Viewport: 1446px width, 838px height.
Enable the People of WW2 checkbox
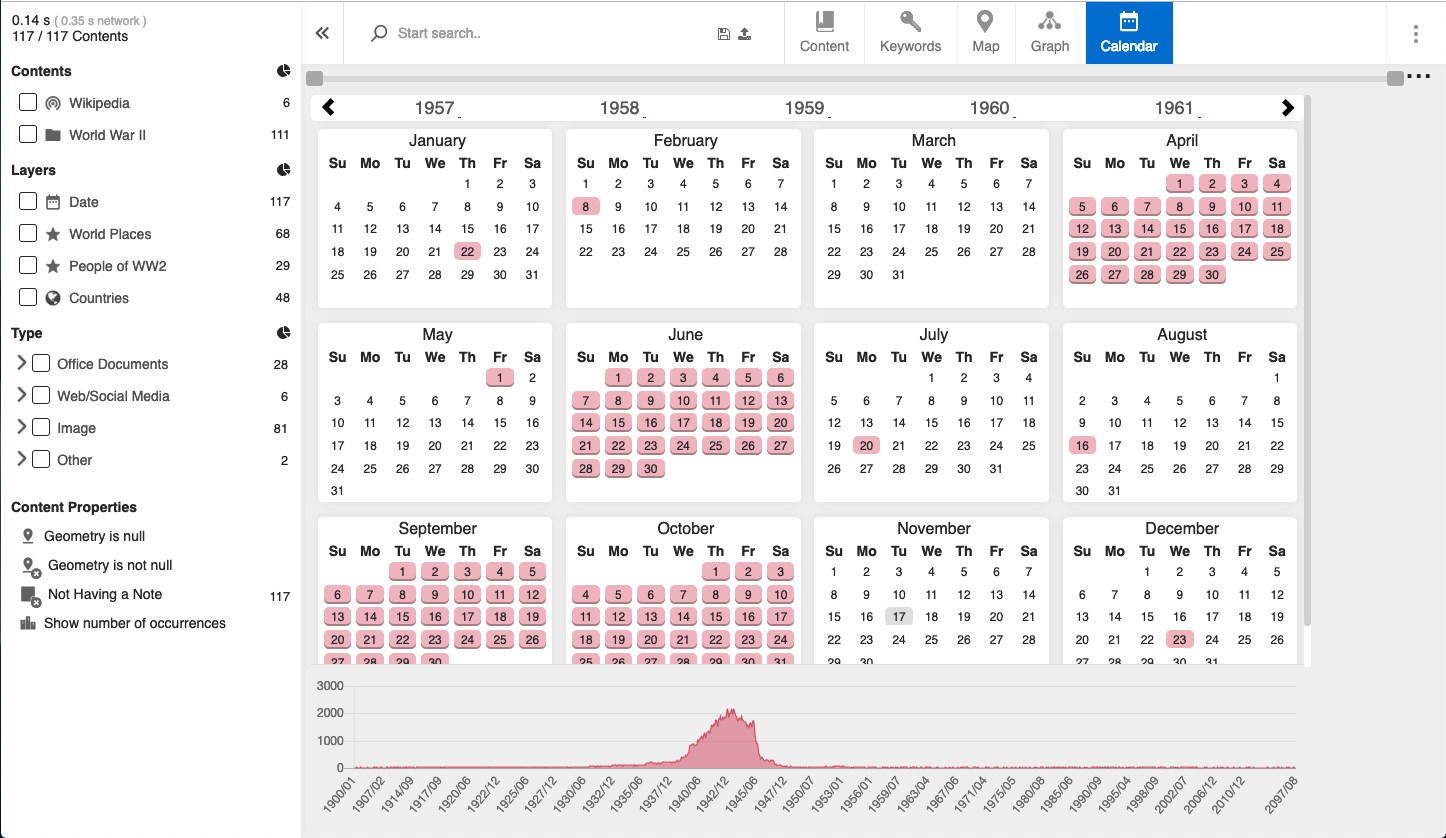[28, 265]
